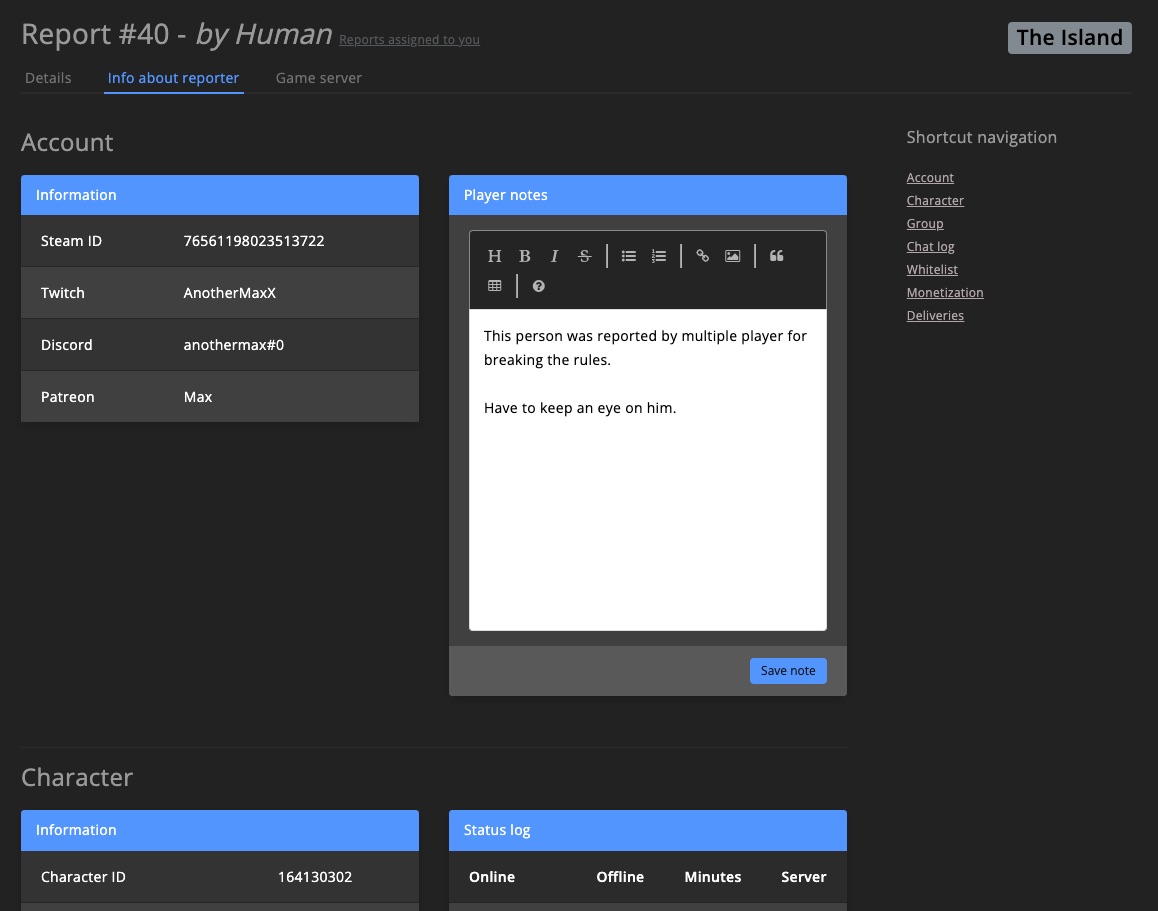This screenshot has height=911, width=1158.
Task: Open Reports assigned to you
Action: (409, 39)
